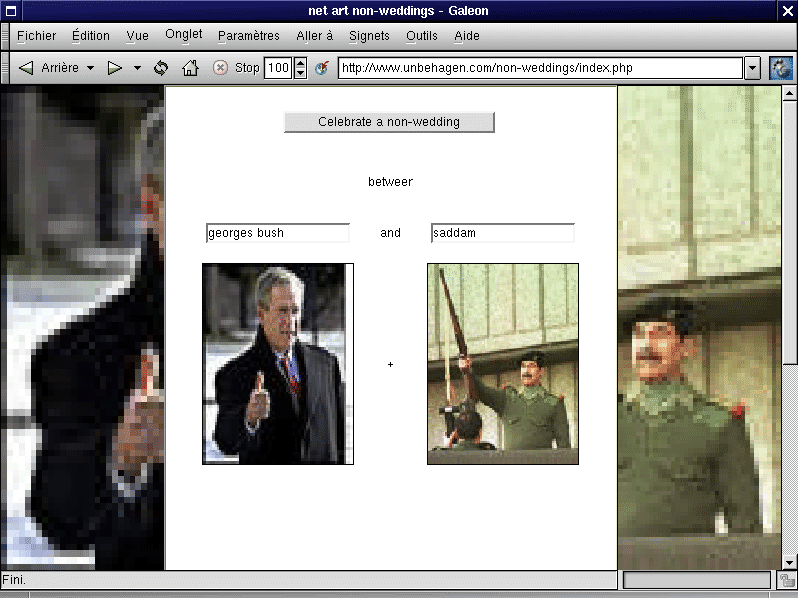Click the Back arrow icon
The image size is (798, 598).
(x=26, y=68)
